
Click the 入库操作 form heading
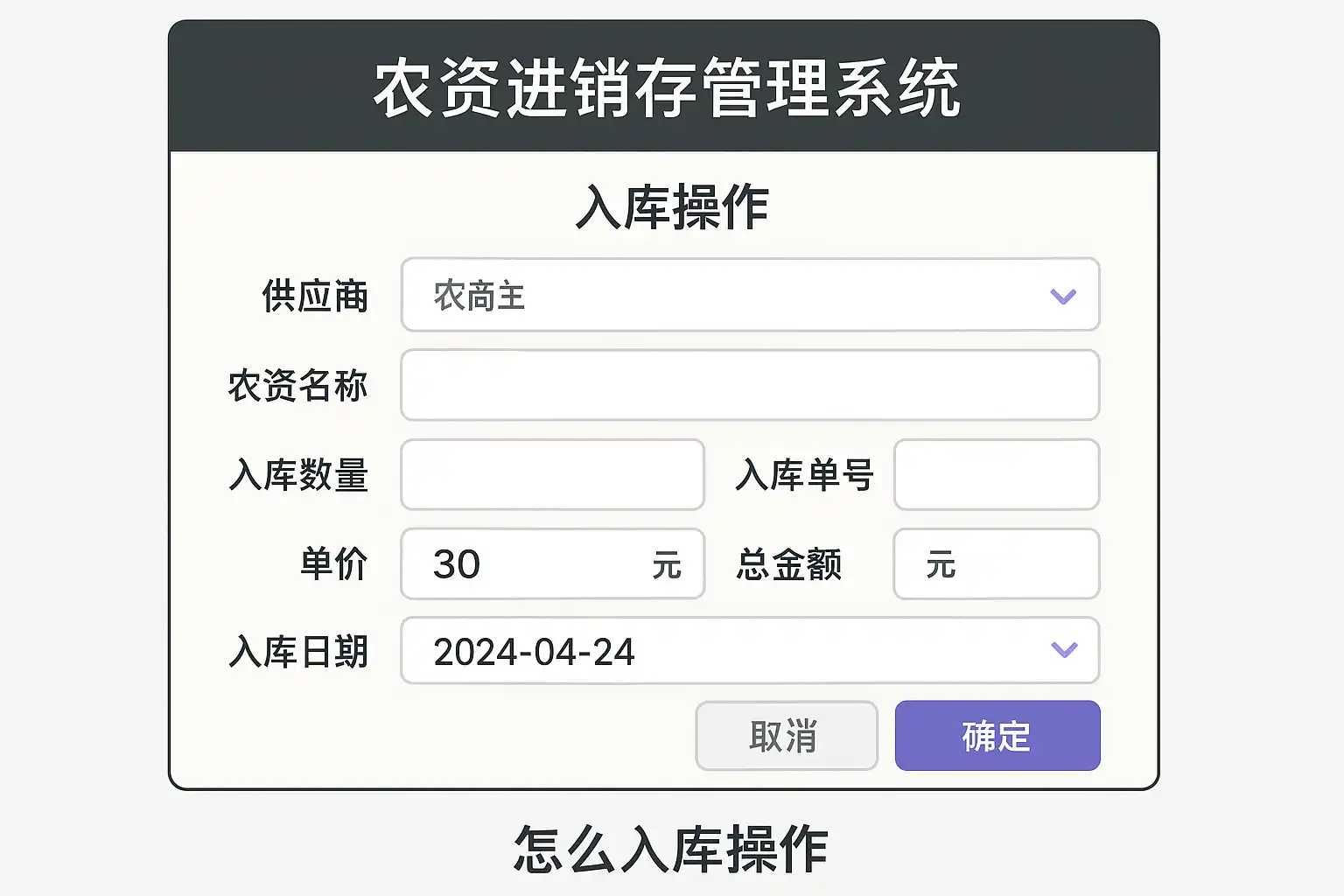[672, 208]
